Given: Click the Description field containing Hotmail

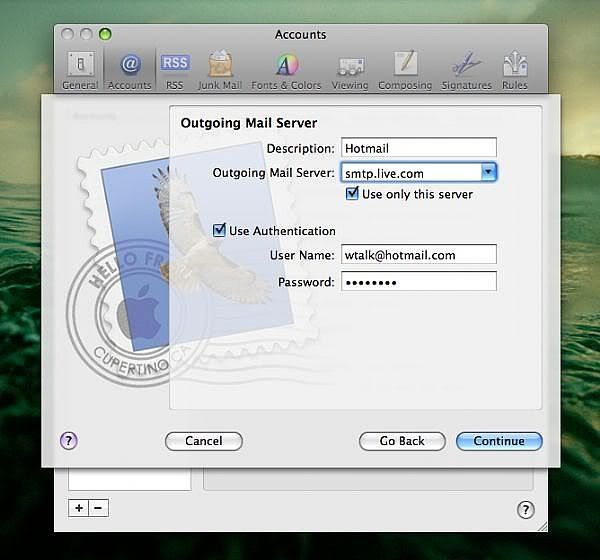Looking at the screenshot, I should click(419, 148).
